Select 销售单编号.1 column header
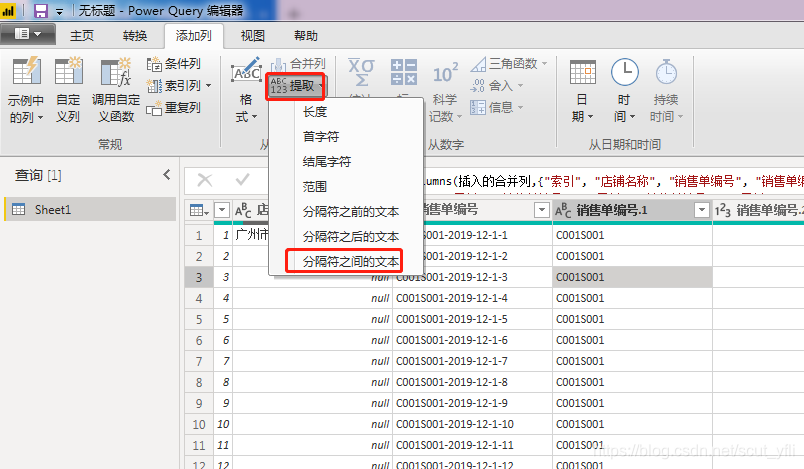 pos(632,210)
